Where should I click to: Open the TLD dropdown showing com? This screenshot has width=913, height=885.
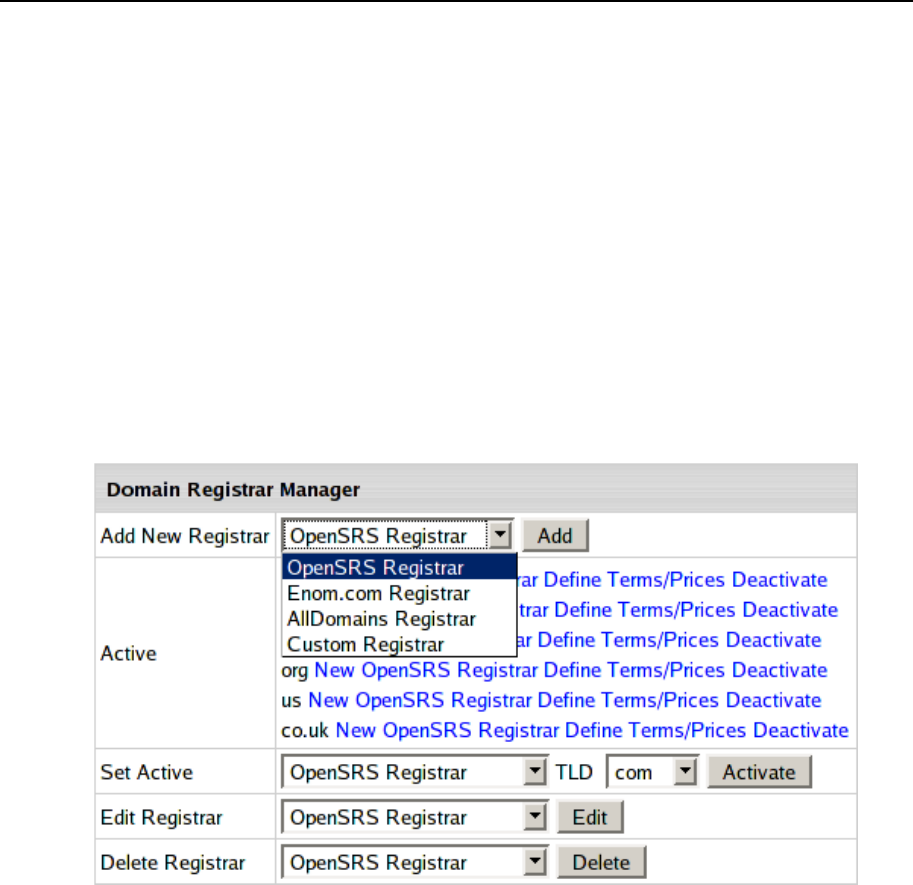point(652,772)
